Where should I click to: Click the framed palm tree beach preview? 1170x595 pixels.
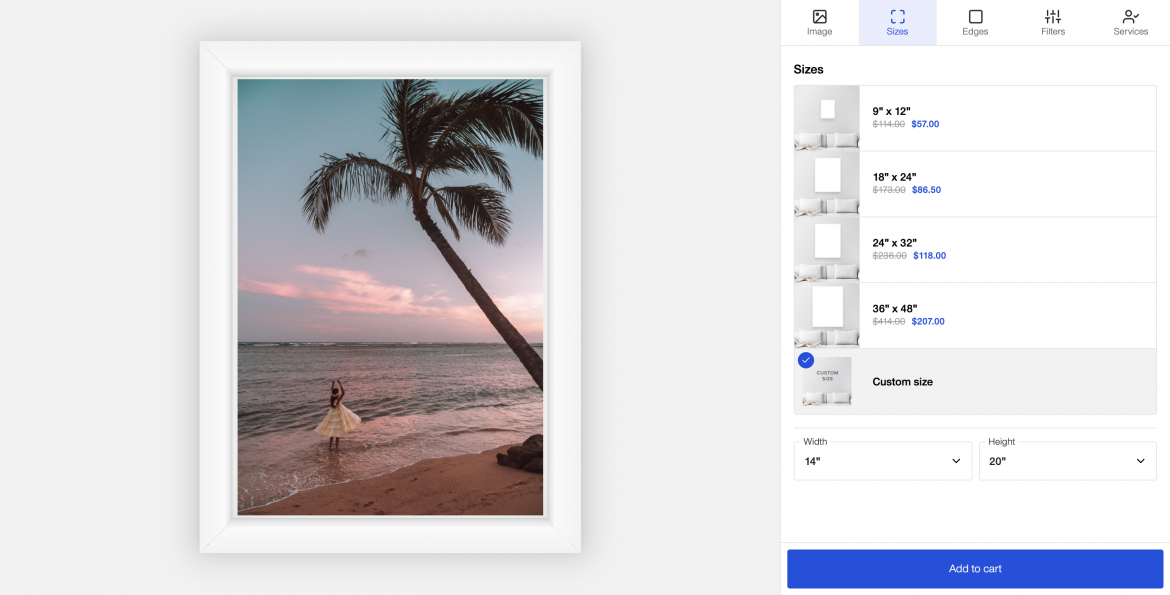click(390, 297)
